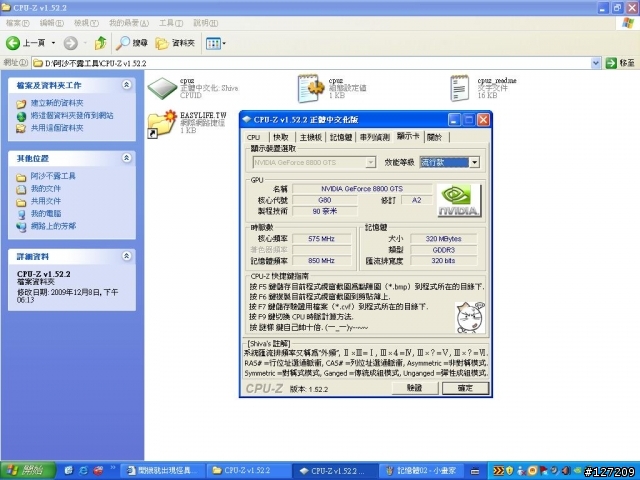Click the 搜尋 search magnifier icon
Screen dimensions: 640x480
[x=122, y=43]
